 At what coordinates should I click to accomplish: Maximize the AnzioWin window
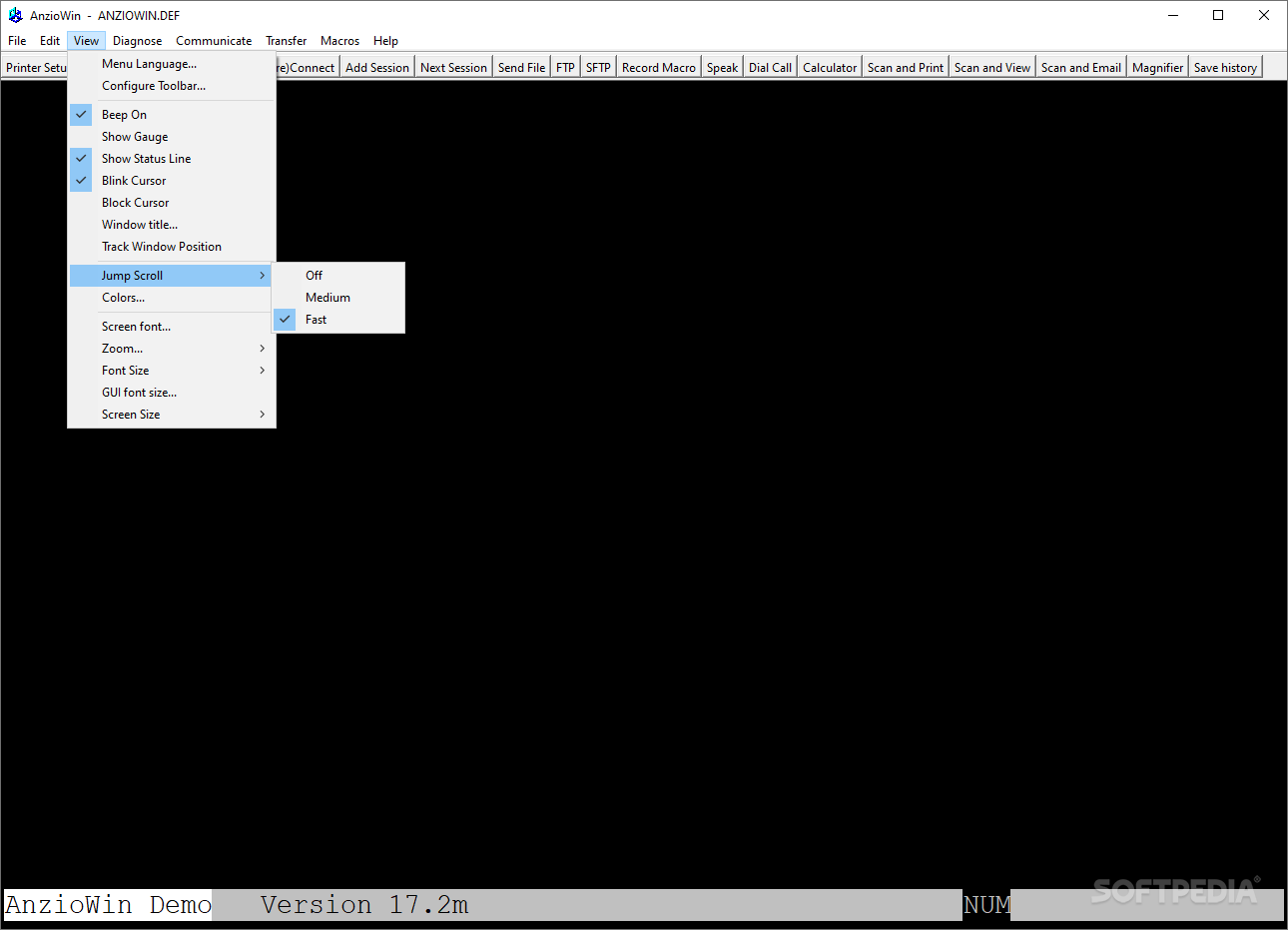1218,15
